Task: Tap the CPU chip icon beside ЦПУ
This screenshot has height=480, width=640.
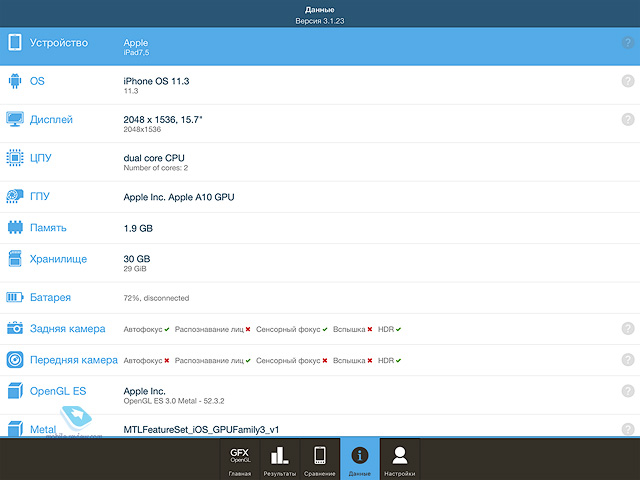Action: coord(15,158)
